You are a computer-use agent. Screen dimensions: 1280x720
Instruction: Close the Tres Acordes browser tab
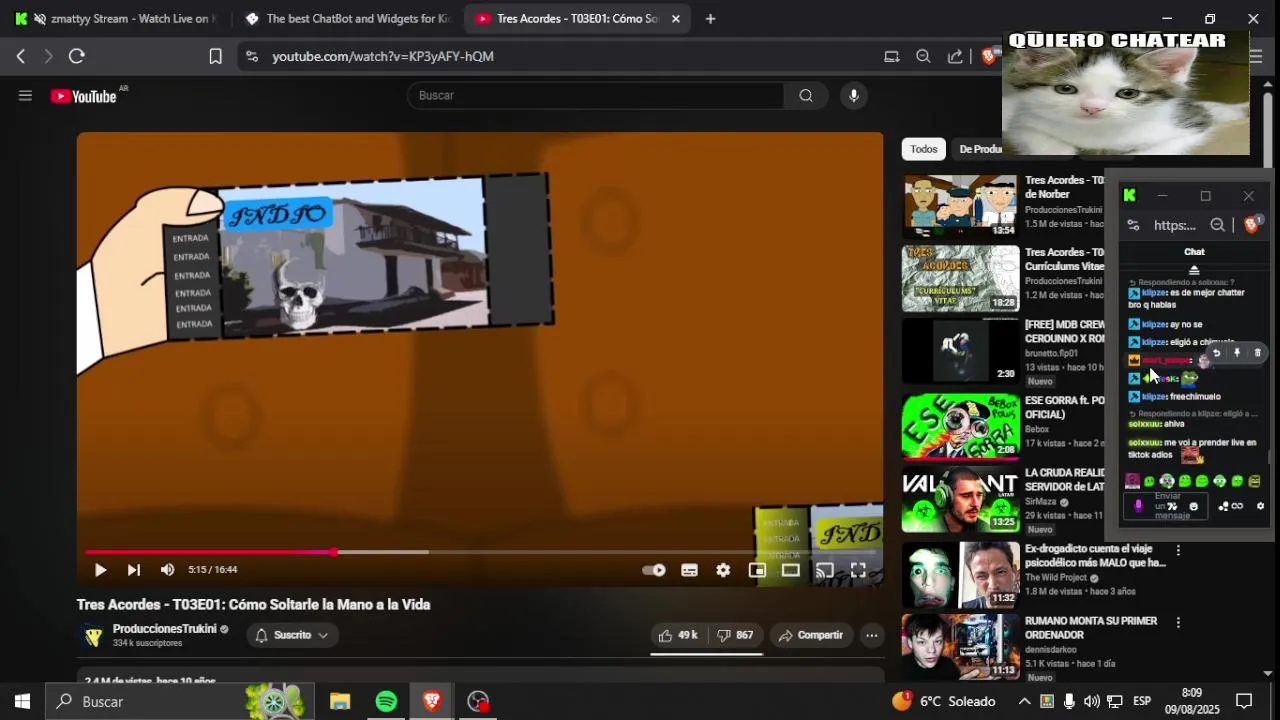click(x=676, y=19)
